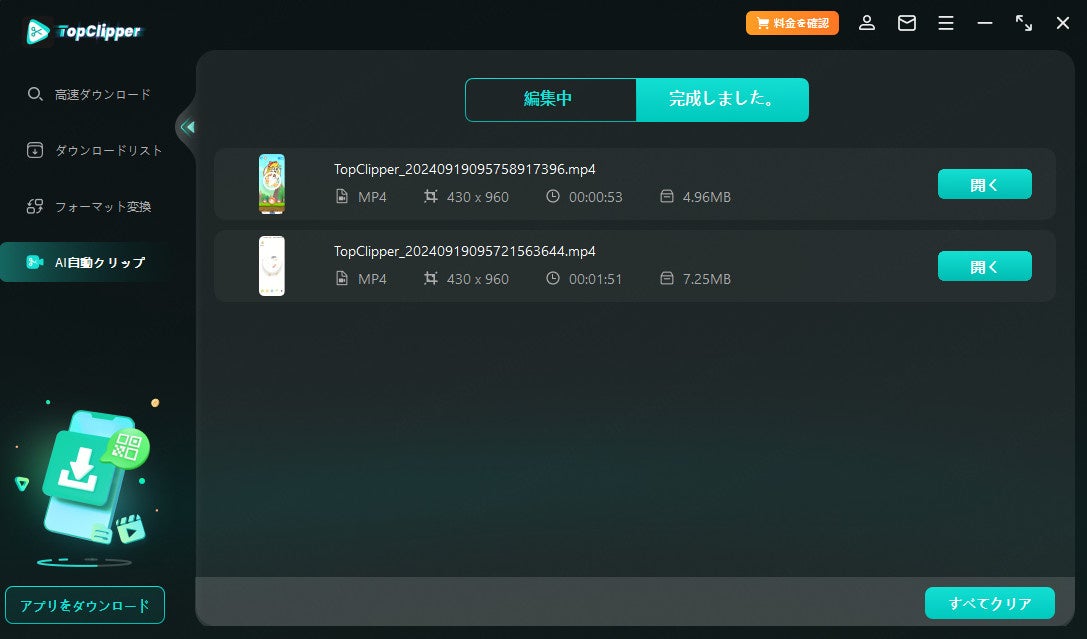
Task: Click すべてクリア button
Action: [x=990, y=603]
